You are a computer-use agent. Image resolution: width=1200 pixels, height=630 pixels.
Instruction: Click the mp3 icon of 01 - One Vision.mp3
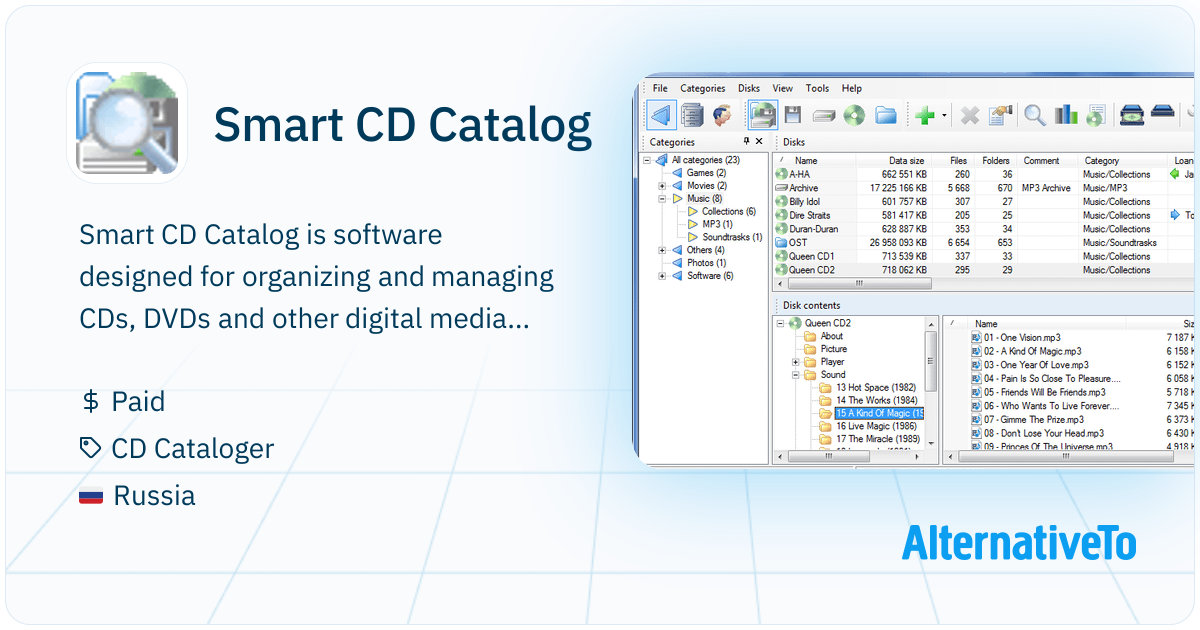click(977, 338)
